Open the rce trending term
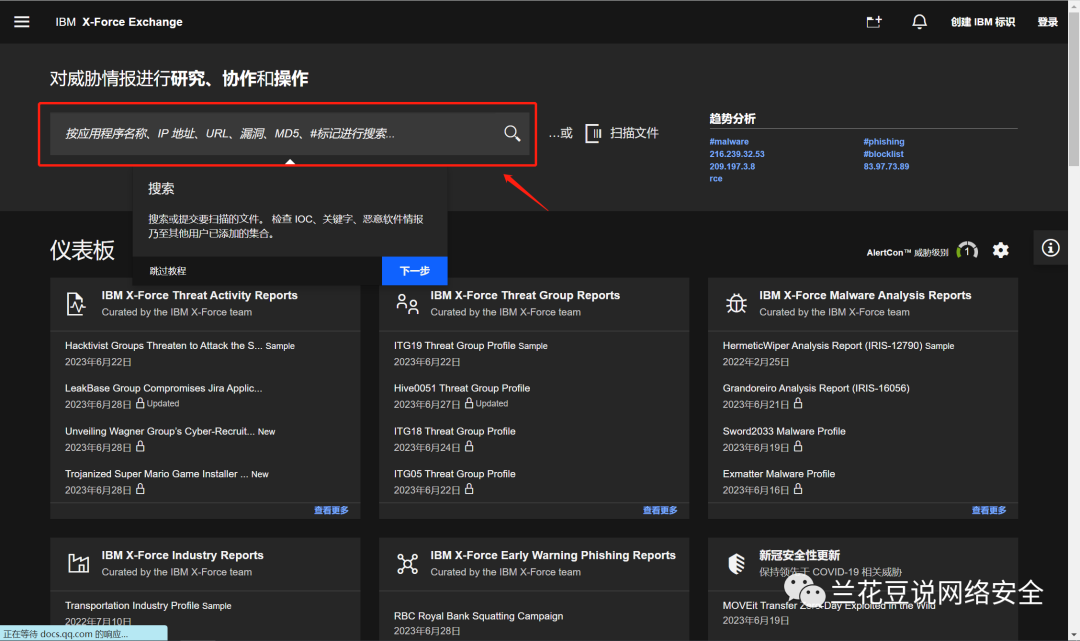This screenshot has width=1080, height=641. pos(716,179)
